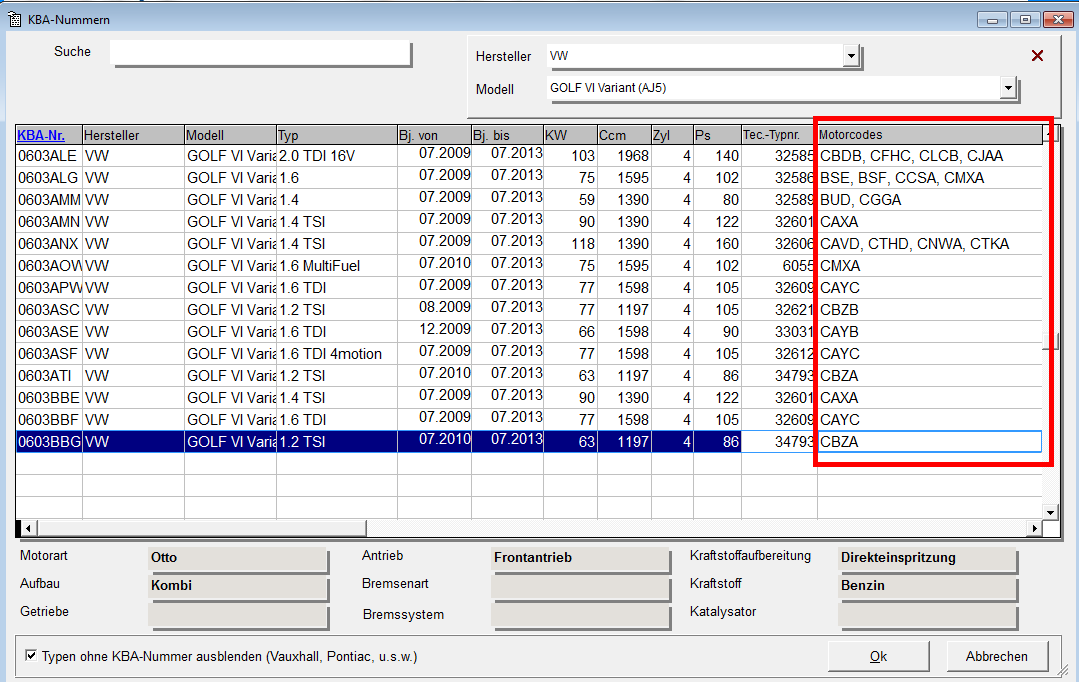Image resolution: width=1079 pixels, height=682 pixels.
Task: Click Modell combo box GOLF VI Variant (AJ5)
Action: (782, 87)
